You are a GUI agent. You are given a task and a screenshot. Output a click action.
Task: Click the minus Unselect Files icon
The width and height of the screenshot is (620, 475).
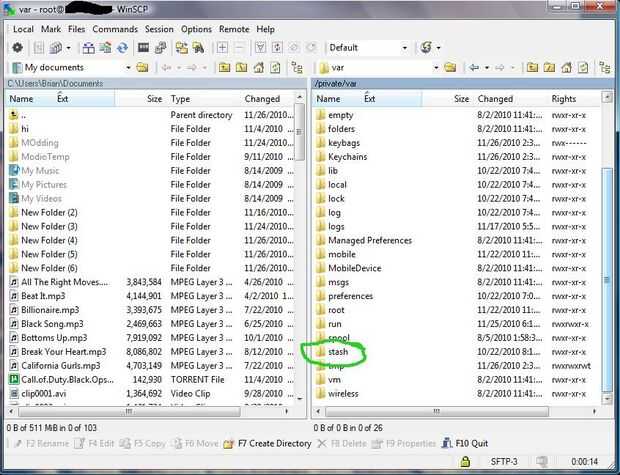pos(239,48)
